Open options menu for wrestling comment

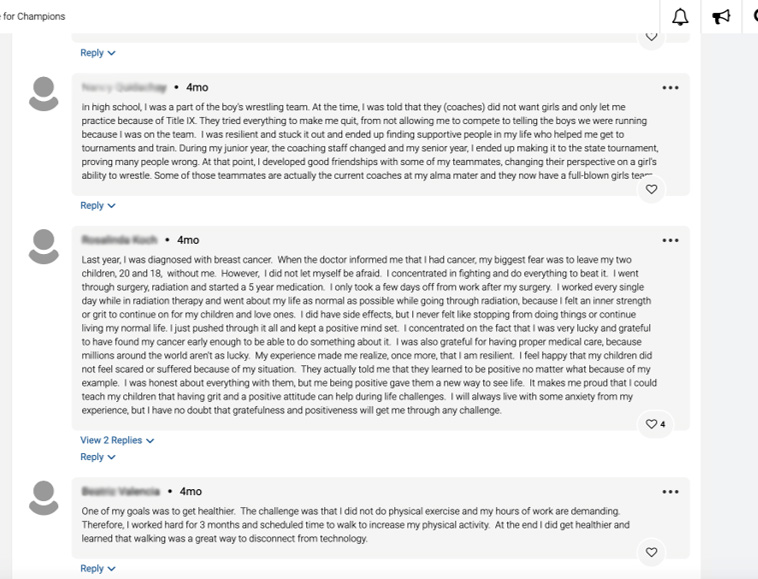coord(670,88)
